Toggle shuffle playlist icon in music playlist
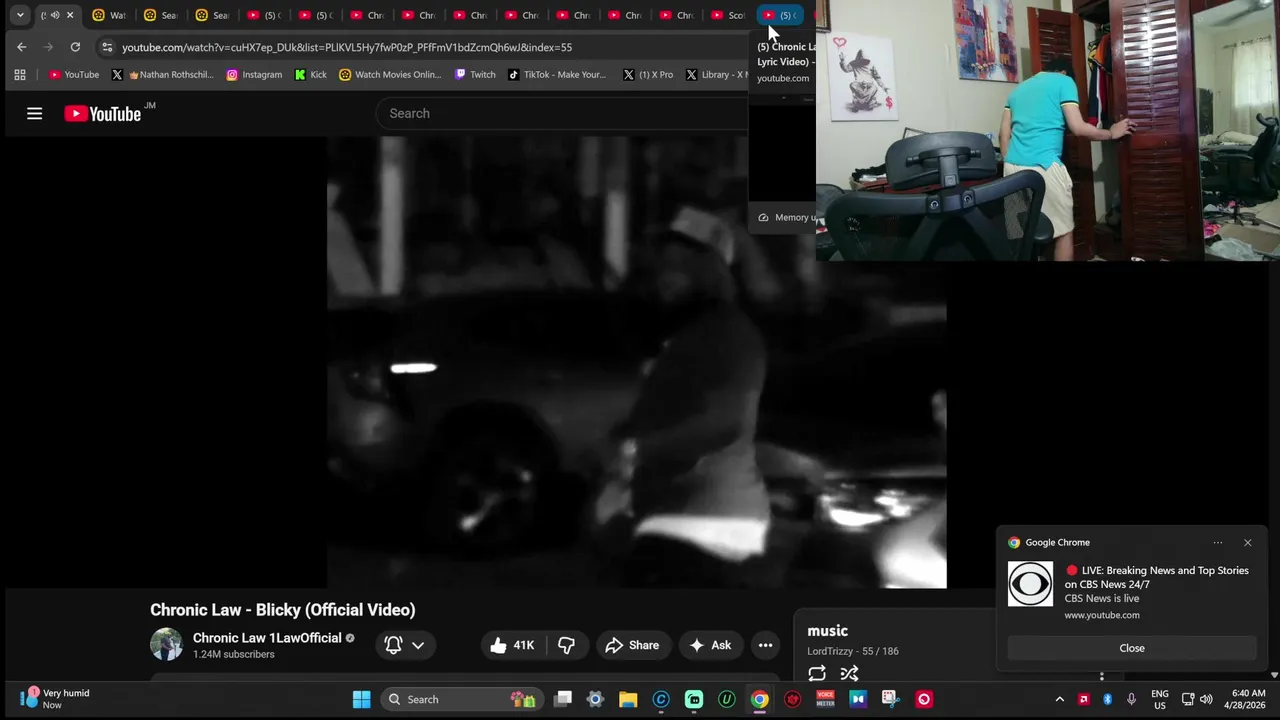The width and height of the screenshot is (1280, 720). pos(849,673)
